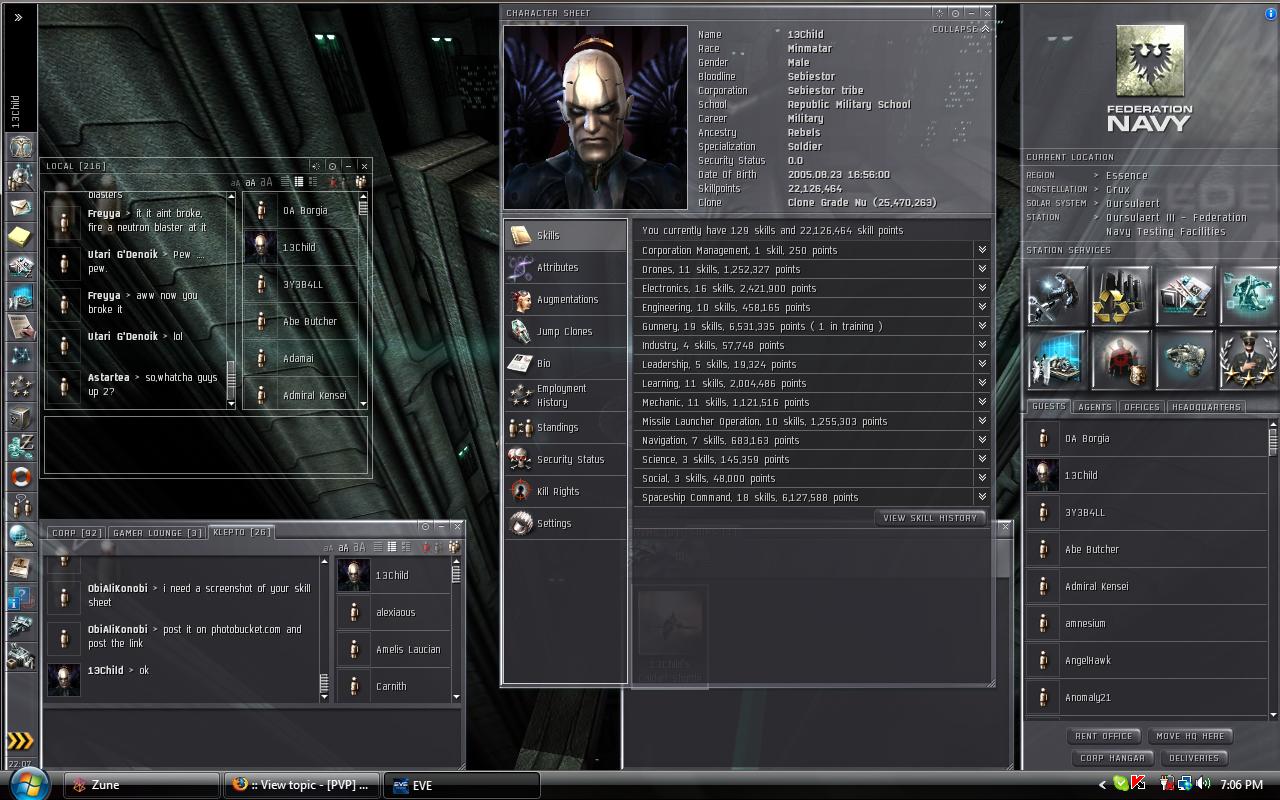Open the laboratory station service icon

coord(1057,359)
